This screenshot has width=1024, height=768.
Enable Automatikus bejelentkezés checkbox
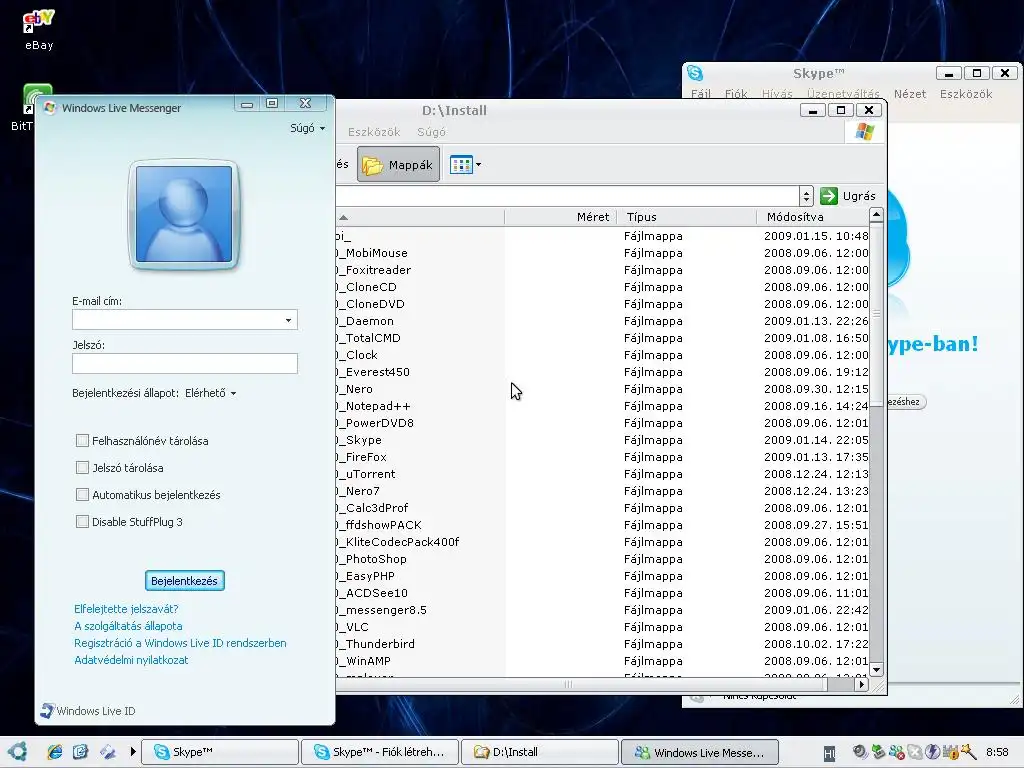[x=82, y=494]
